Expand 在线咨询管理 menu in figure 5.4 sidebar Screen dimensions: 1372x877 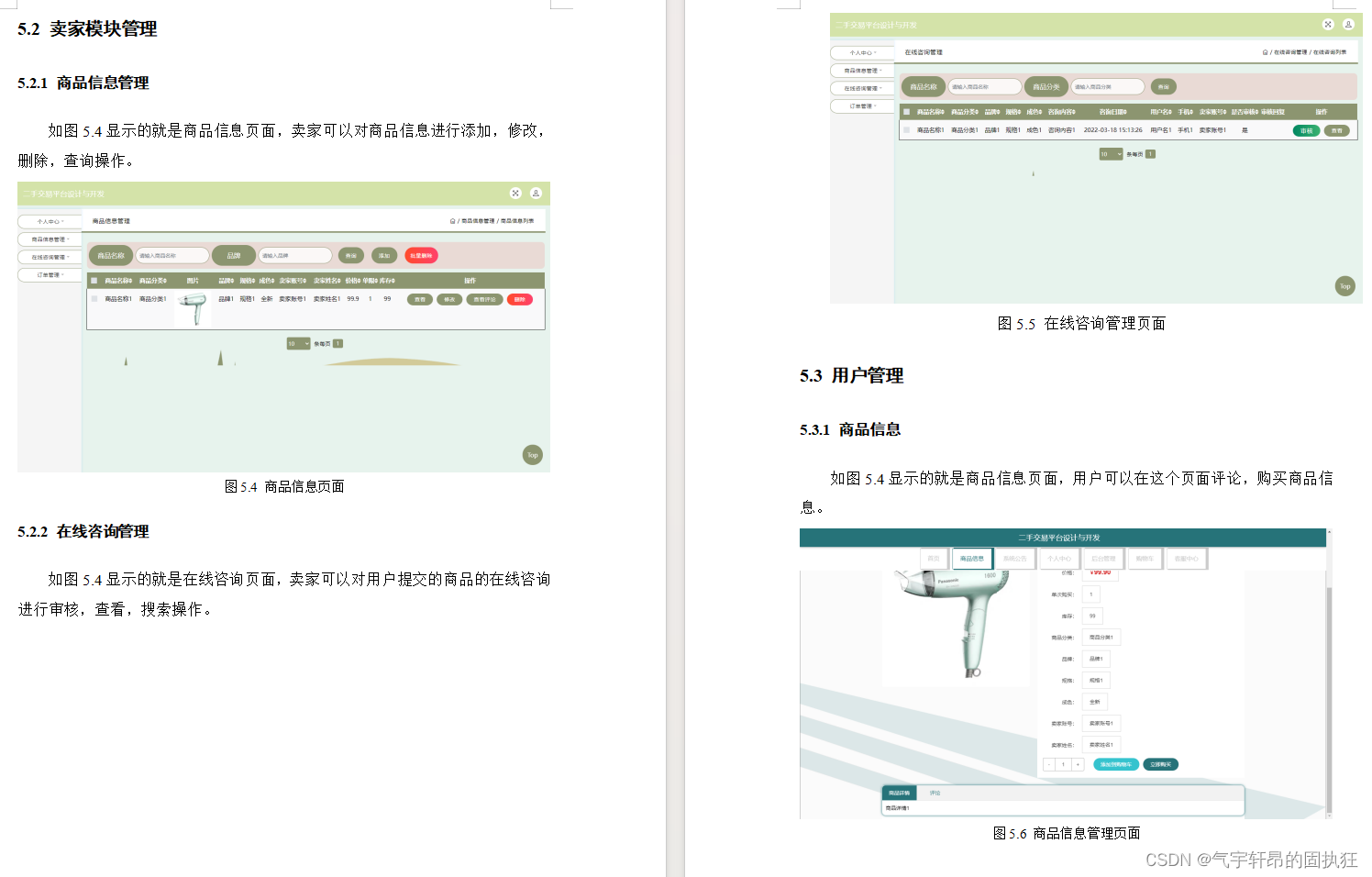coord(50,257)
